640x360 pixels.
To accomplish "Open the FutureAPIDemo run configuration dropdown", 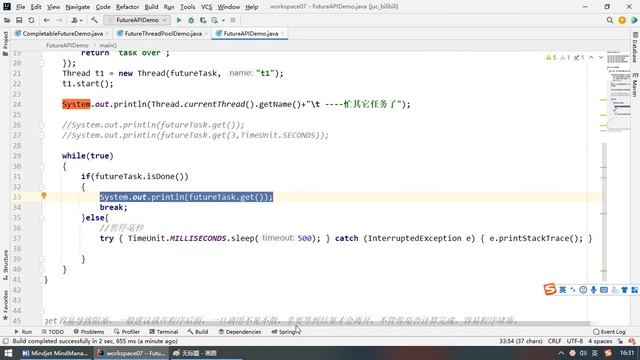I will 137,20.
